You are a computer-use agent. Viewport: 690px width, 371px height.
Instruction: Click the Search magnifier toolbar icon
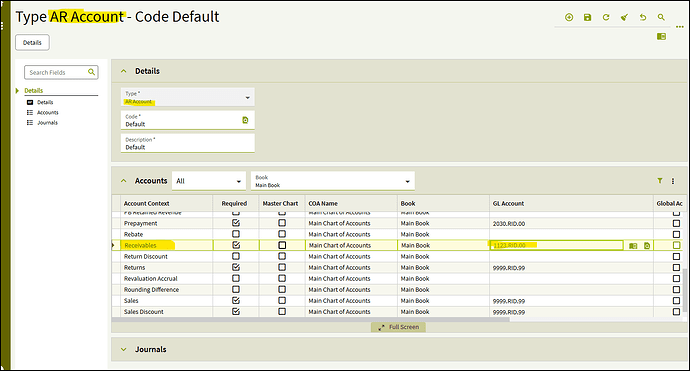point(661,17)
